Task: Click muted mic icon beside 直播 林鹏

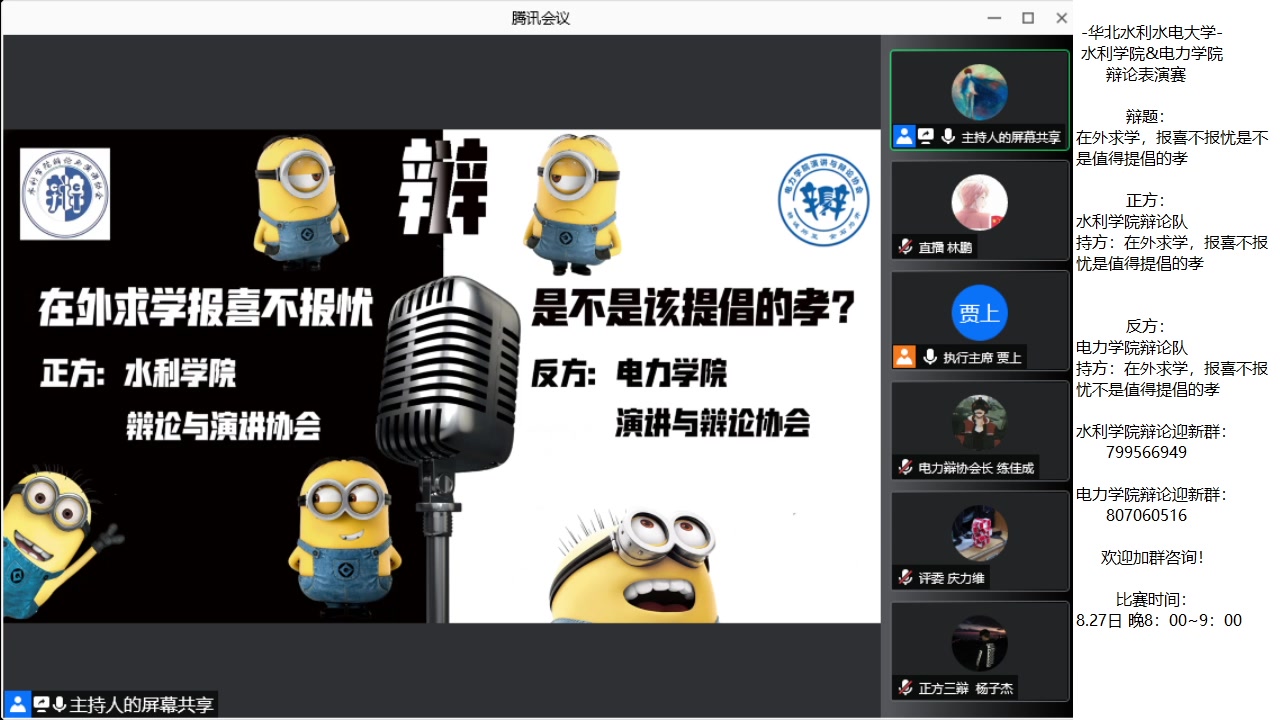Action: (905, 247)
